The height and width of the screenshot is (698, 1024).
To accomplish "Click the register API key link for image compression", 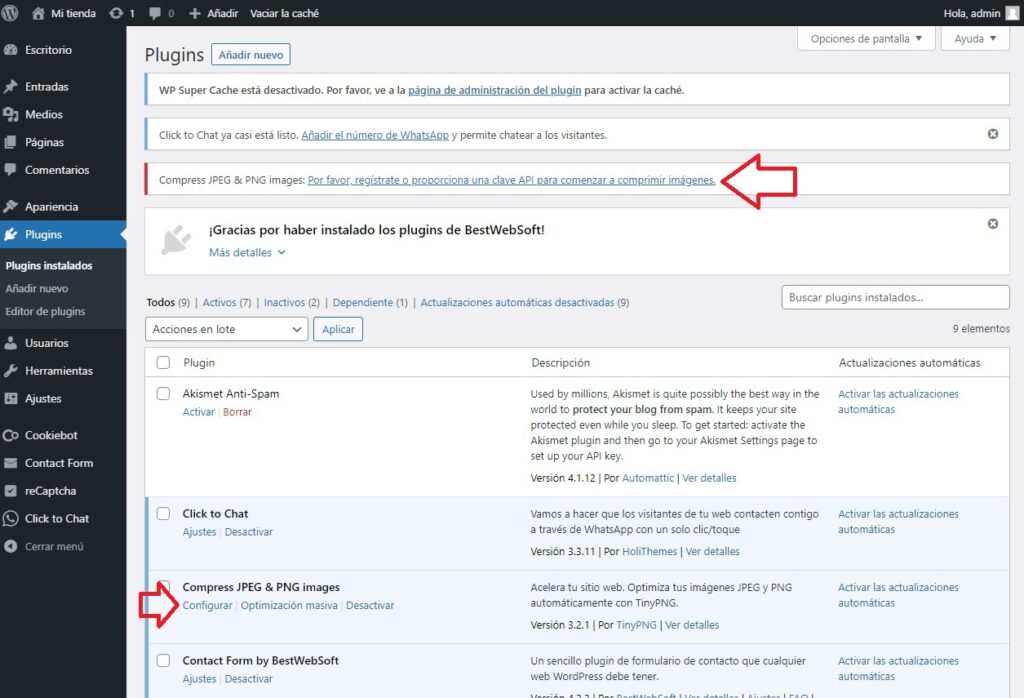I will pyautogui.click(x=511, y=180).
